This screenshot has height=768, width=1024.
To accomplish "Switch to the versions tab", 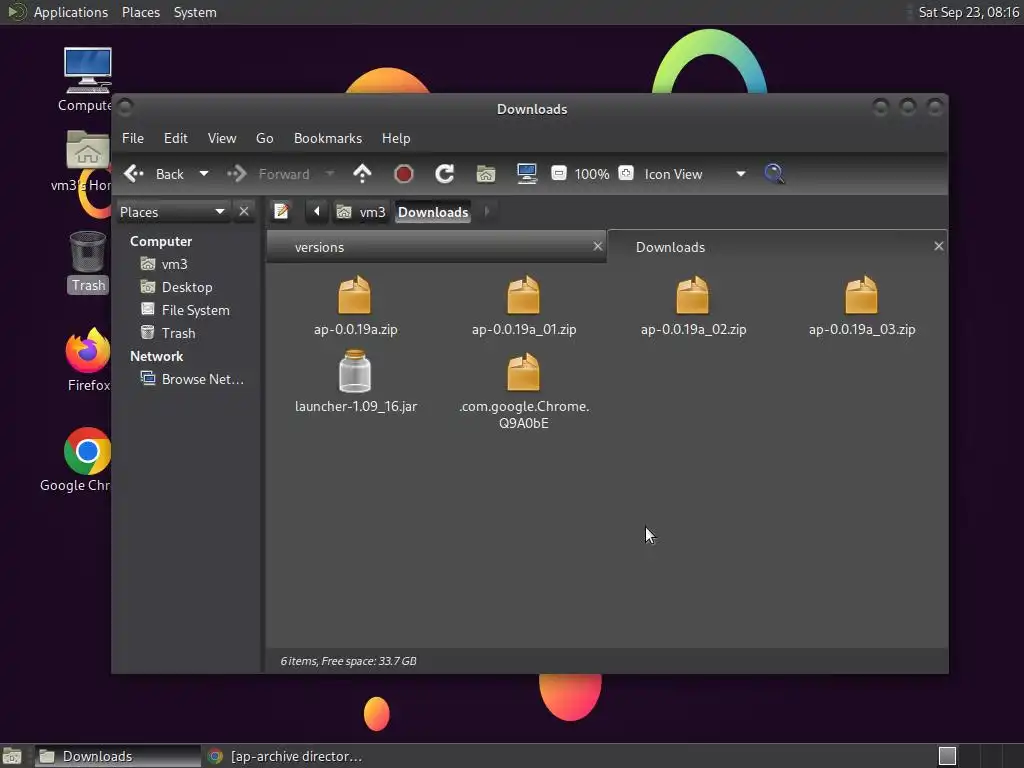I will (x=436, y=248).
